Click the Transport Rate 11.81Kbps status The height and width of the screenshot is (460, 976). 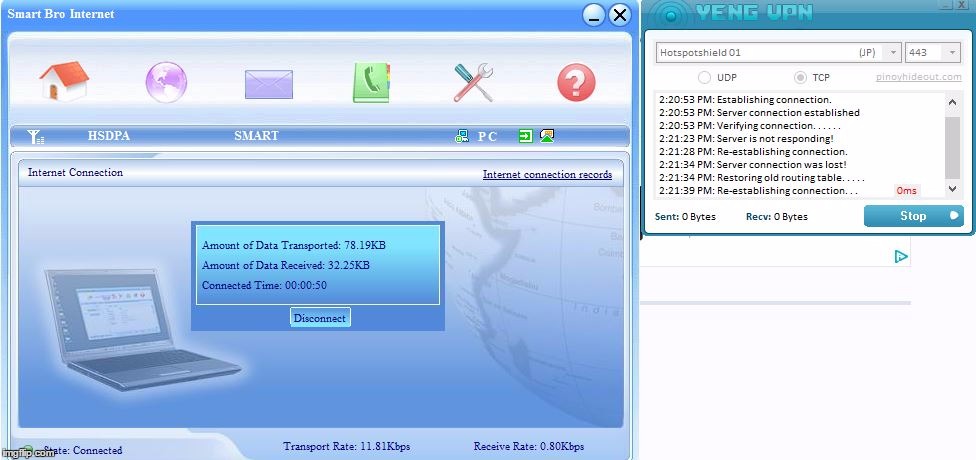click(x=347, y=446)
